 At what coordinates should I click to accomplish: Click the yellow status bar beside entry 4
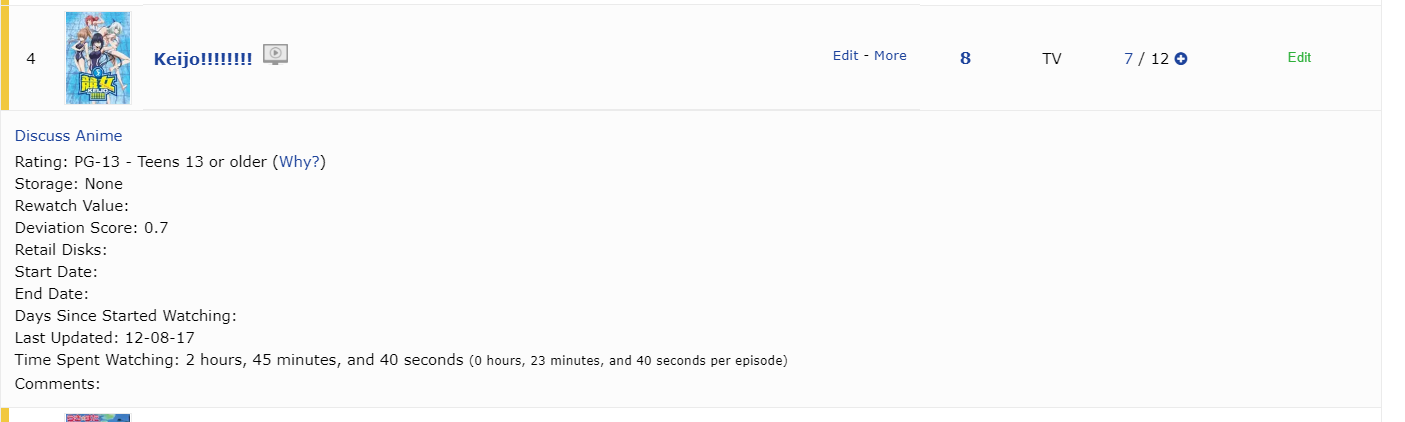tap(4, 57)
